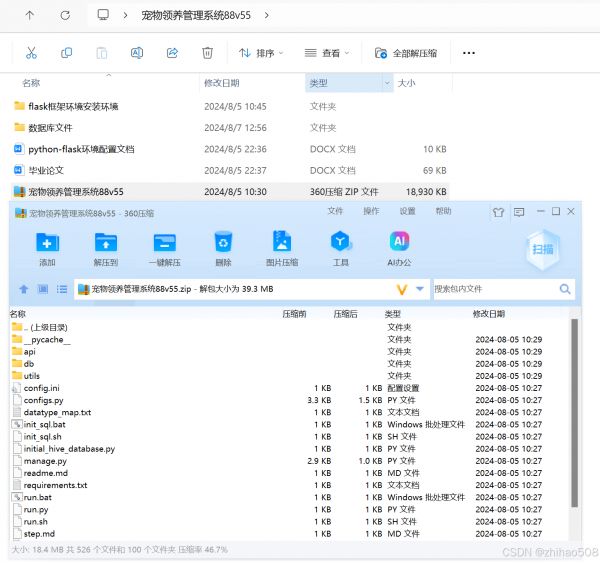Click the share icon in Explorer toolbar
Viewport: 600px width, 563px height.
click(172, 53)
